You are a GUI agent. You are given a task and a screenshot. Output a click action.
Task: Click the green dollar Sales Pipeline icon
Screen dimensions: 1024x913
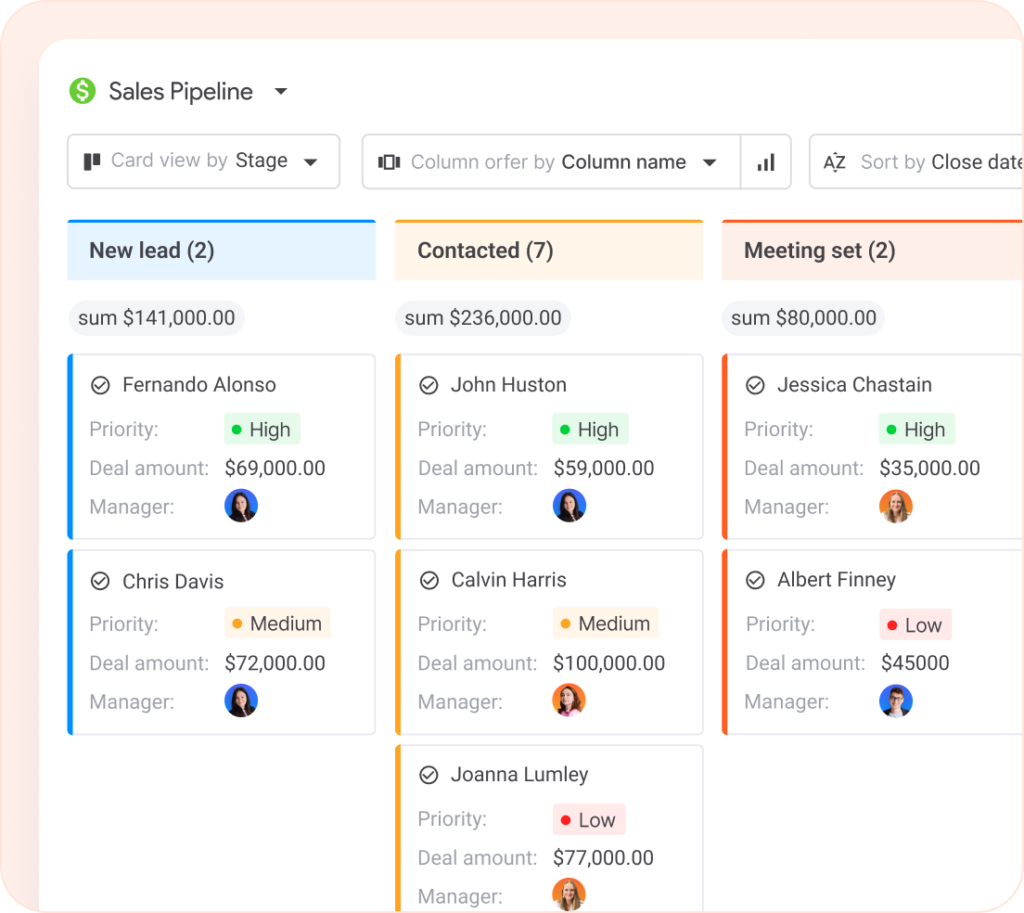[82, 92]
